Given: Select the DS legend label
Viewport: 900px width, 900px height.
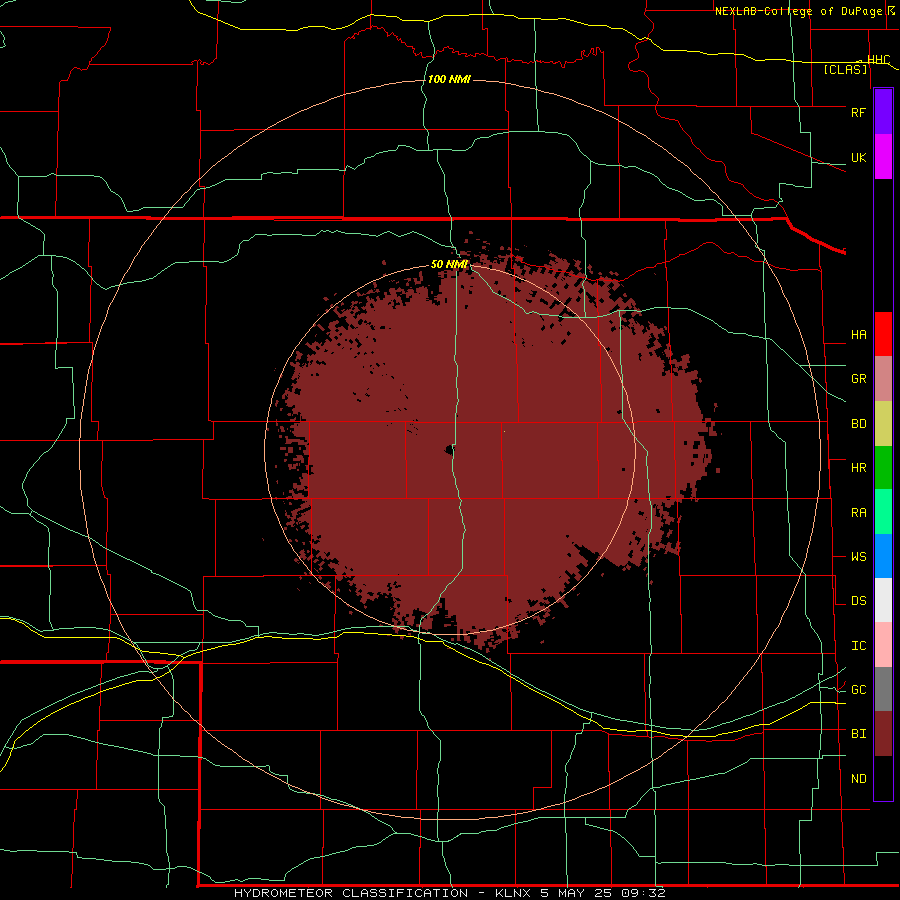Looking at the screenshot, I should (858, 601).
